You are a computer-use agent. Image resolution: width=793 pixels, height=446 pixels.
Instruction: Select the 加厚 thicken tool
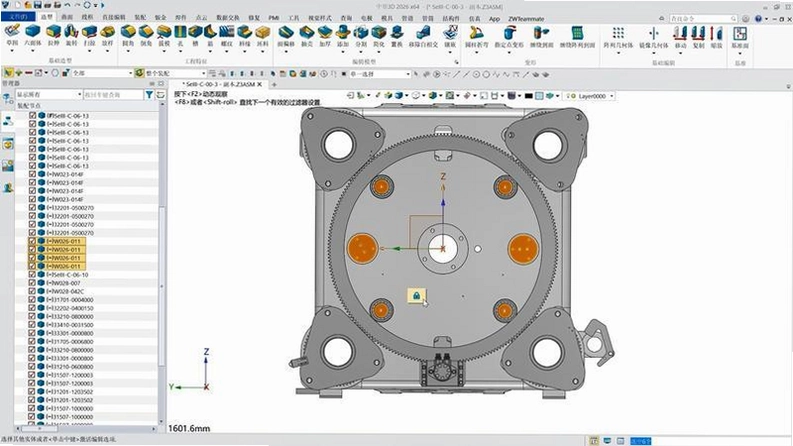click(325, 36)
